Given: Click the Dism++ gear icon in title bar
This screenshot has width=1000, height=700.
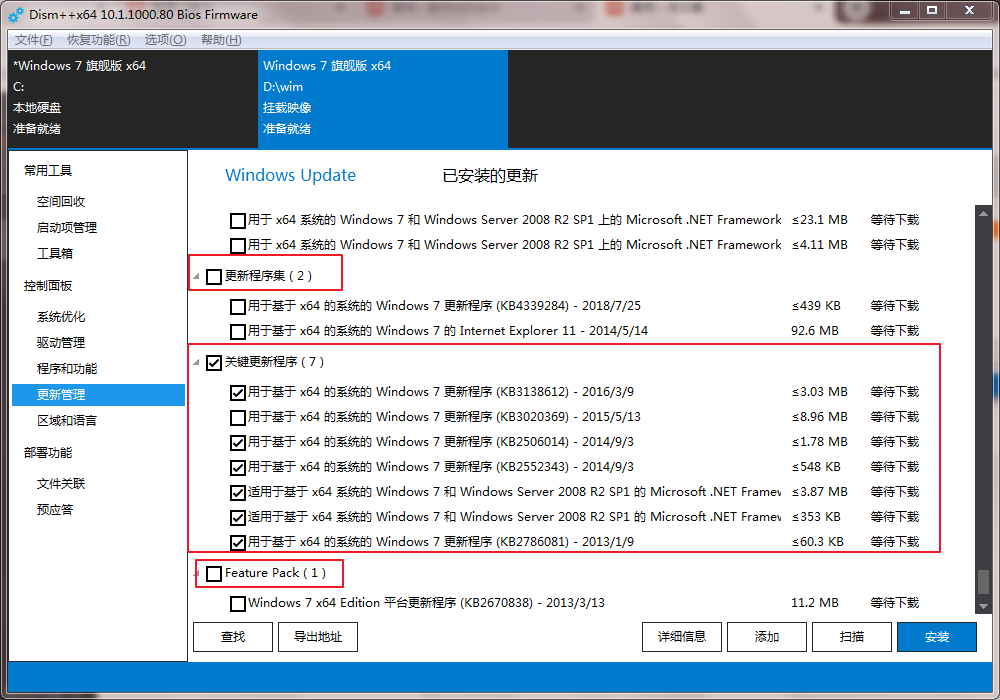Looking at the screenshot, I should [x=16, y=15].
